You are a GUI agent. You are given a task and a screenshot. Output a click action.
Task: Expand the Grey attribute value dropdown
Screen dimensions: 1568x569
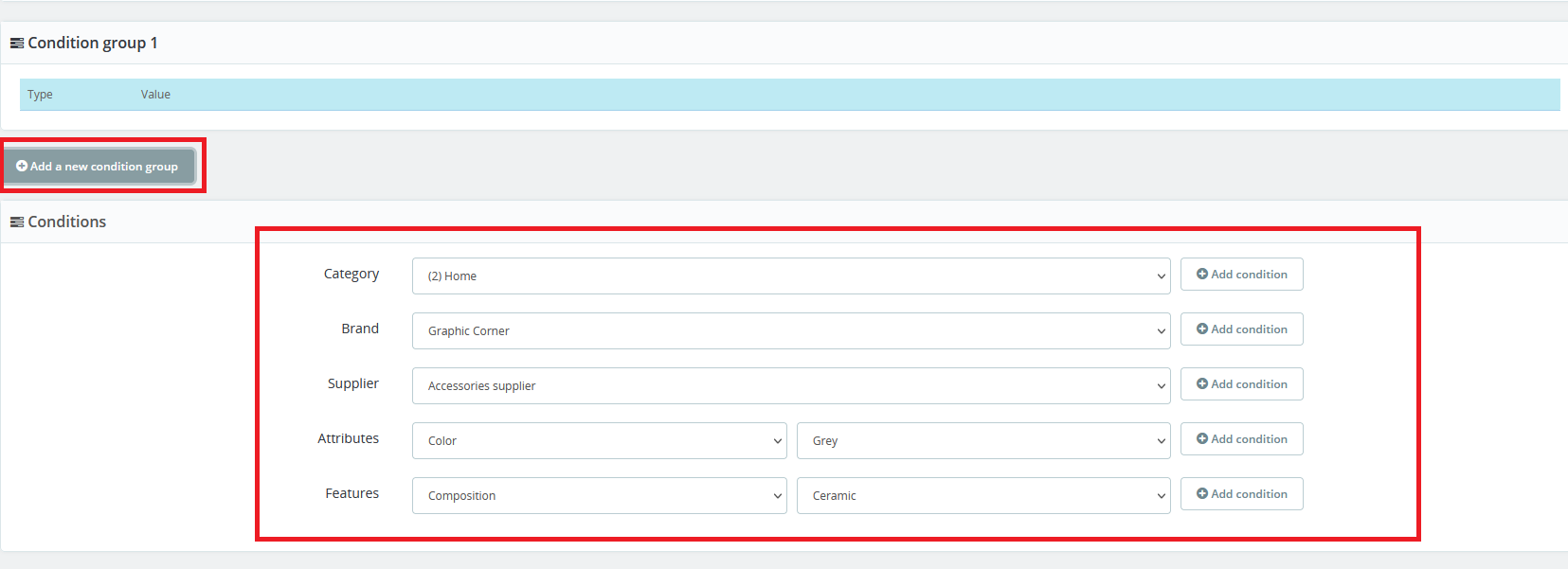(982, 441)
